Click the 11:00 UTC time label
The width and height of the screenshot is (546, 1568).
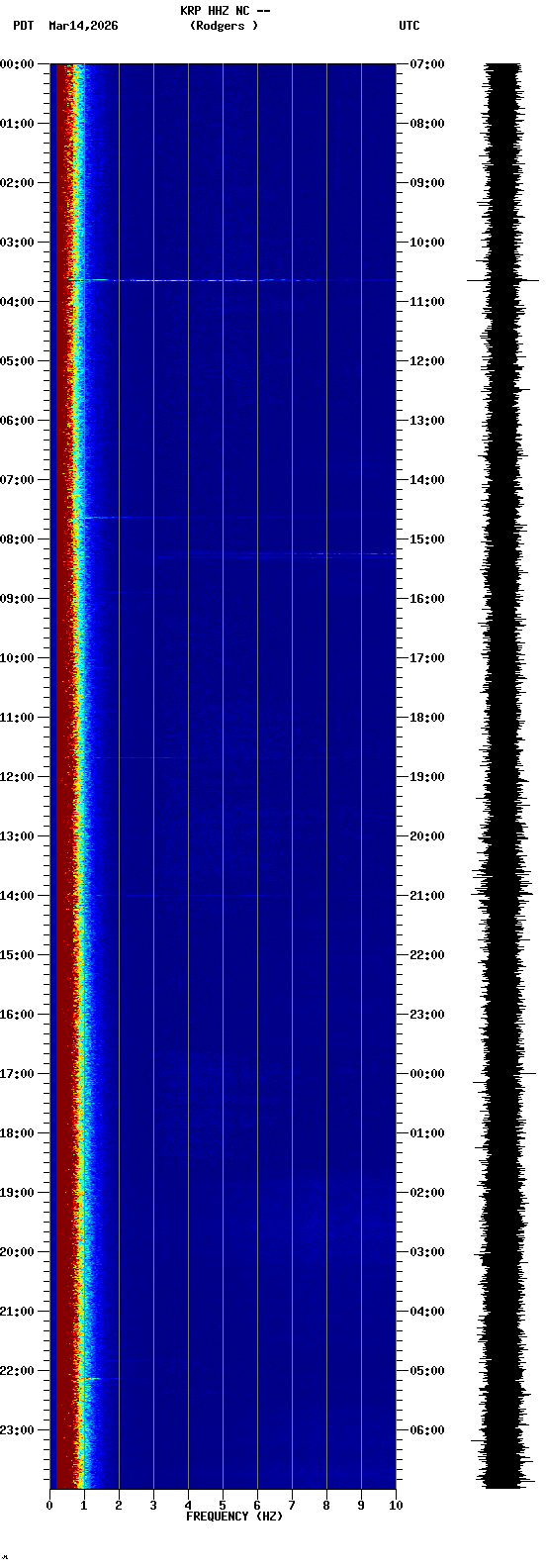pos(427,302)
